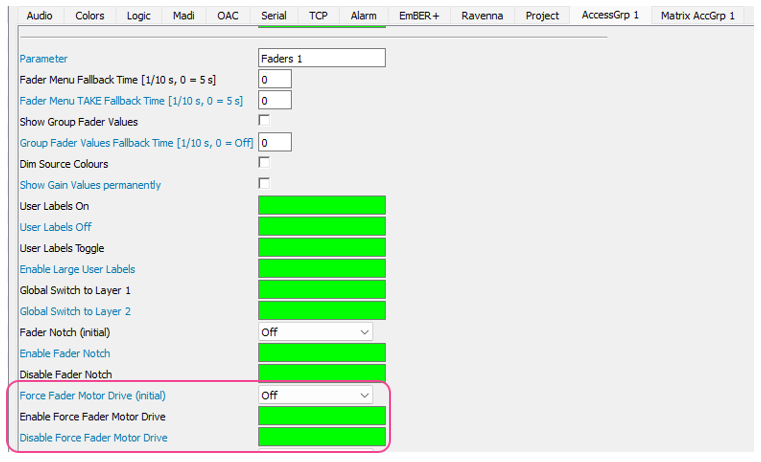Click the Parameter field showing Faders 1
Image resolution: width=761 pixels, height=462 pixels.
tap(321, 59)
